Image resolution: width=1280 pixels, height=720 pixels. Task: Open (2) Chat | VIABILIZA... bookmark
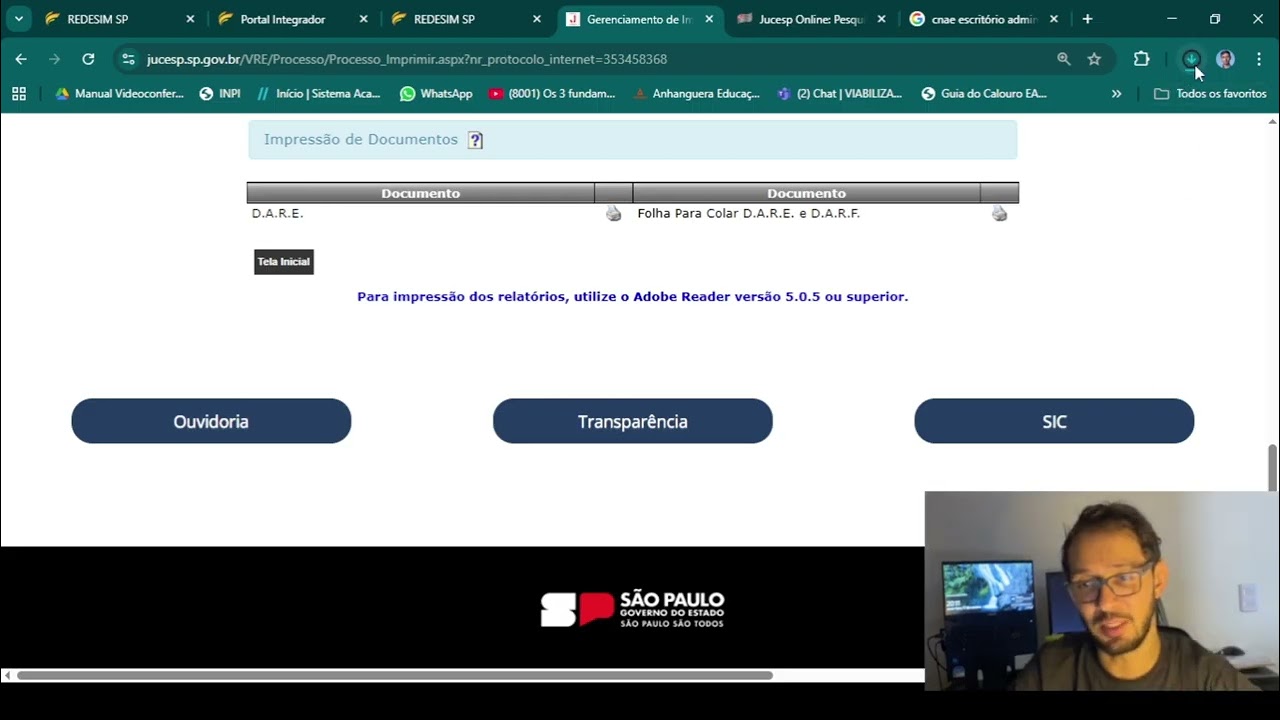coord(840,94)
